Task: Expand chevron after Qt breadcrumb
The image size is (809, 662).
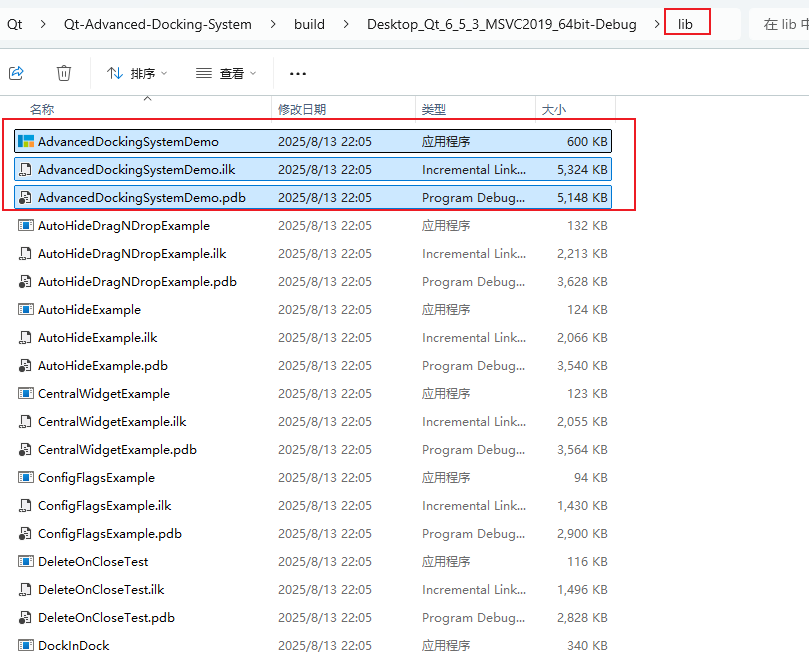Action: click(43, 24)
